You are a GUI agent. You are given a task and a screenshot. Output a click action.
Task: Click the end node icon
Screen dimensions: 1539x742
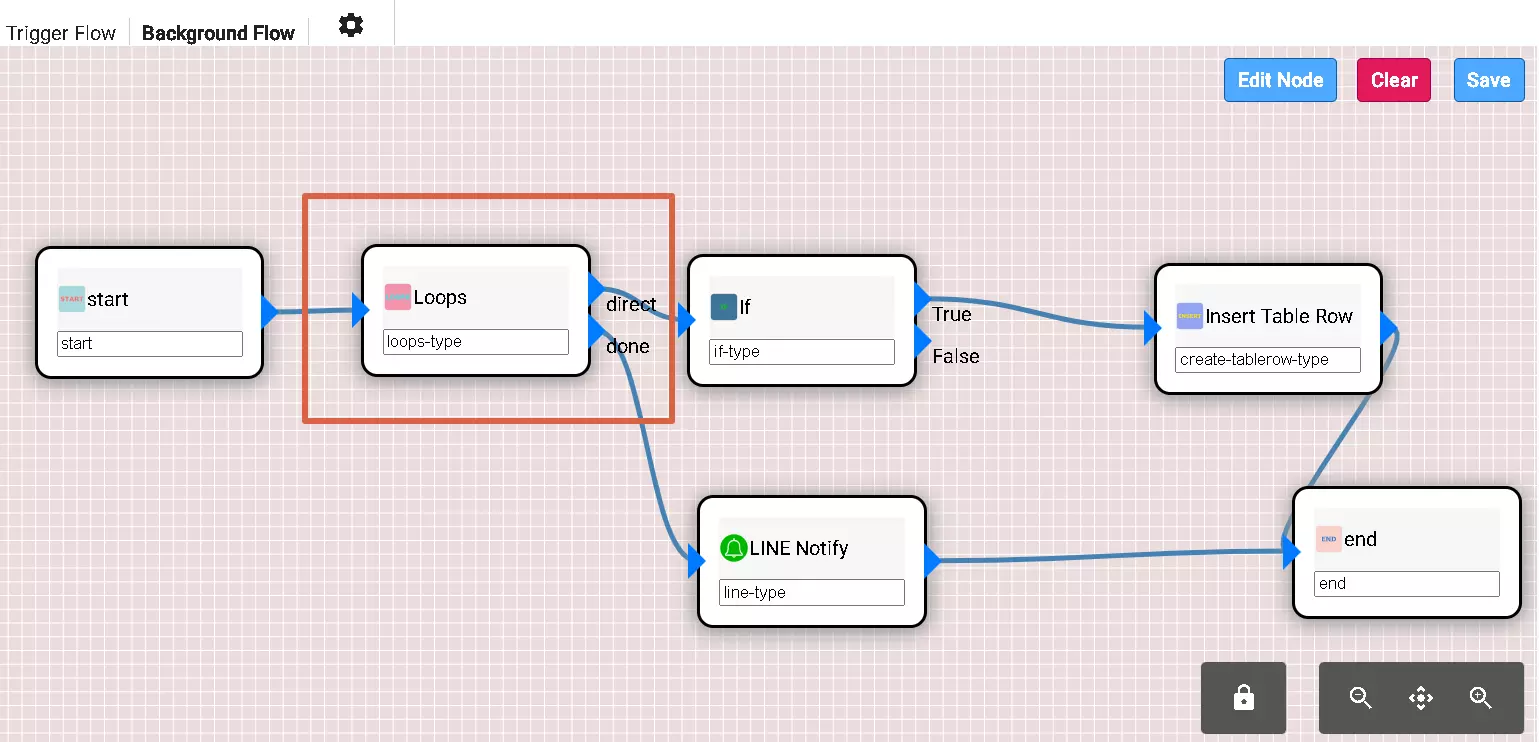1328,539
